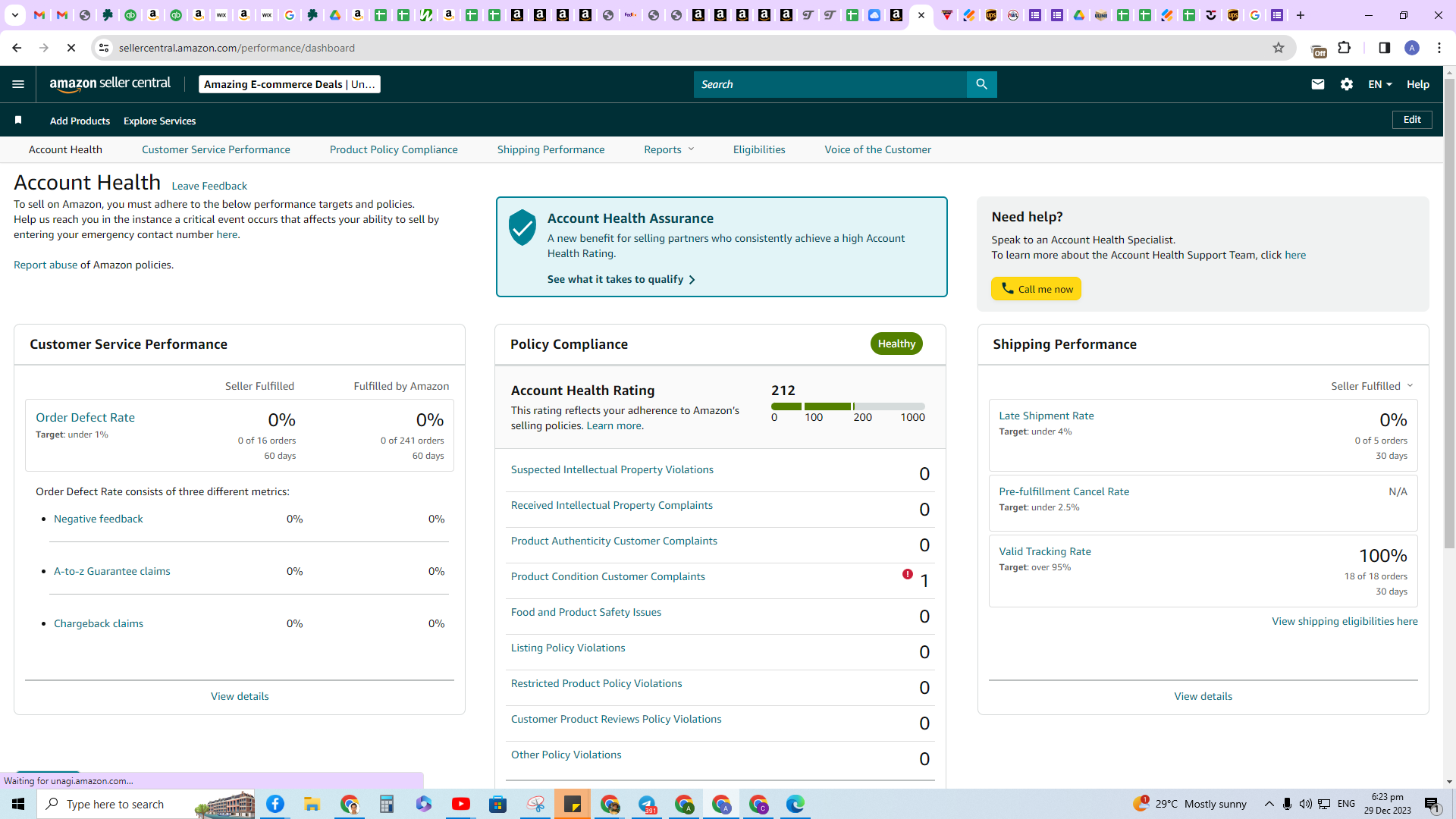Screen dimensions: 1456x819
Task: Open the Customer Service Performance tab
Action: tap(216, 149)
